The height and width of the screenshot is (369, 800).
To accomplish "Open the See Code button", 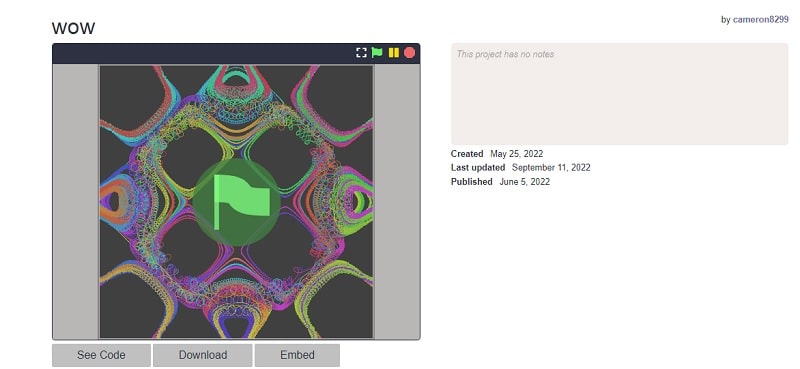I will pos(101,355).
